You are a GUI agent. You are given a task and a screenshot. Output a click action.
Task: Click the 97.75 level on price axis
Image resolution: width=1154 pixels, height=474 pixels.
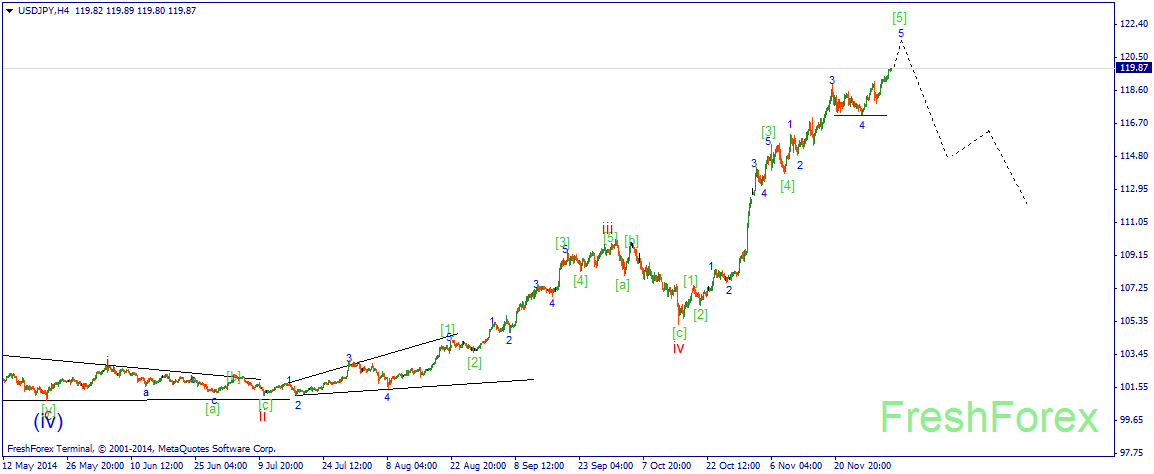coord(1132,452)
